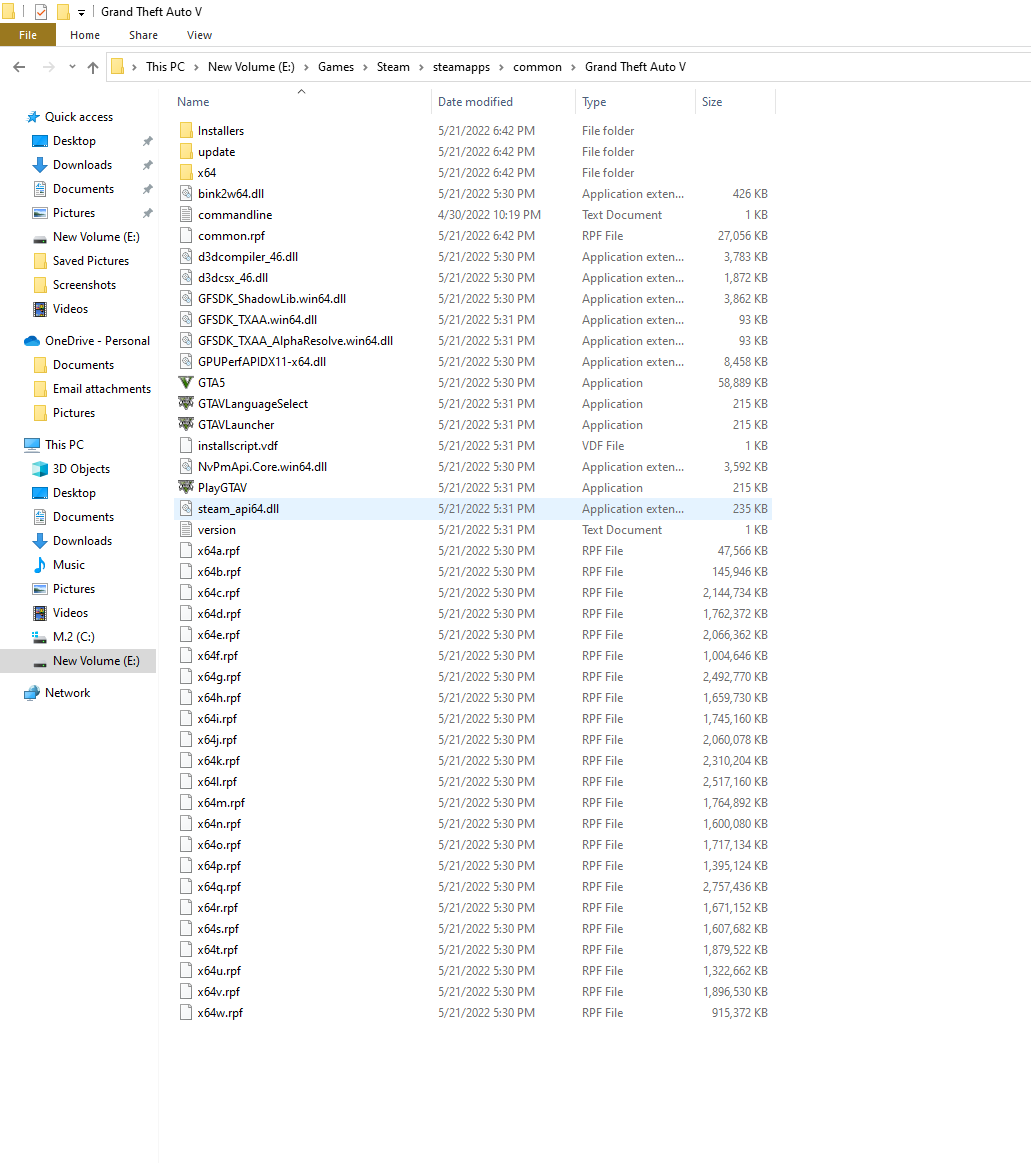Click the Back arrow navigation button
The width and height of the screenshot is (1031, 1163).
coord(19,67)
